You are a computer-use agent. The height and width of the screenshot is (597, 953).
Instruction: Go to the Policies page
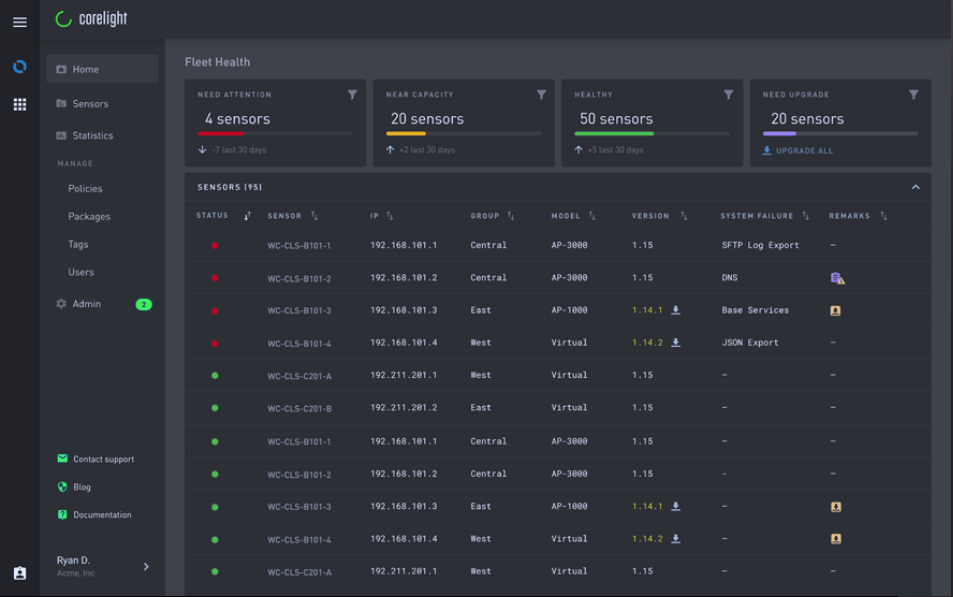85,188
